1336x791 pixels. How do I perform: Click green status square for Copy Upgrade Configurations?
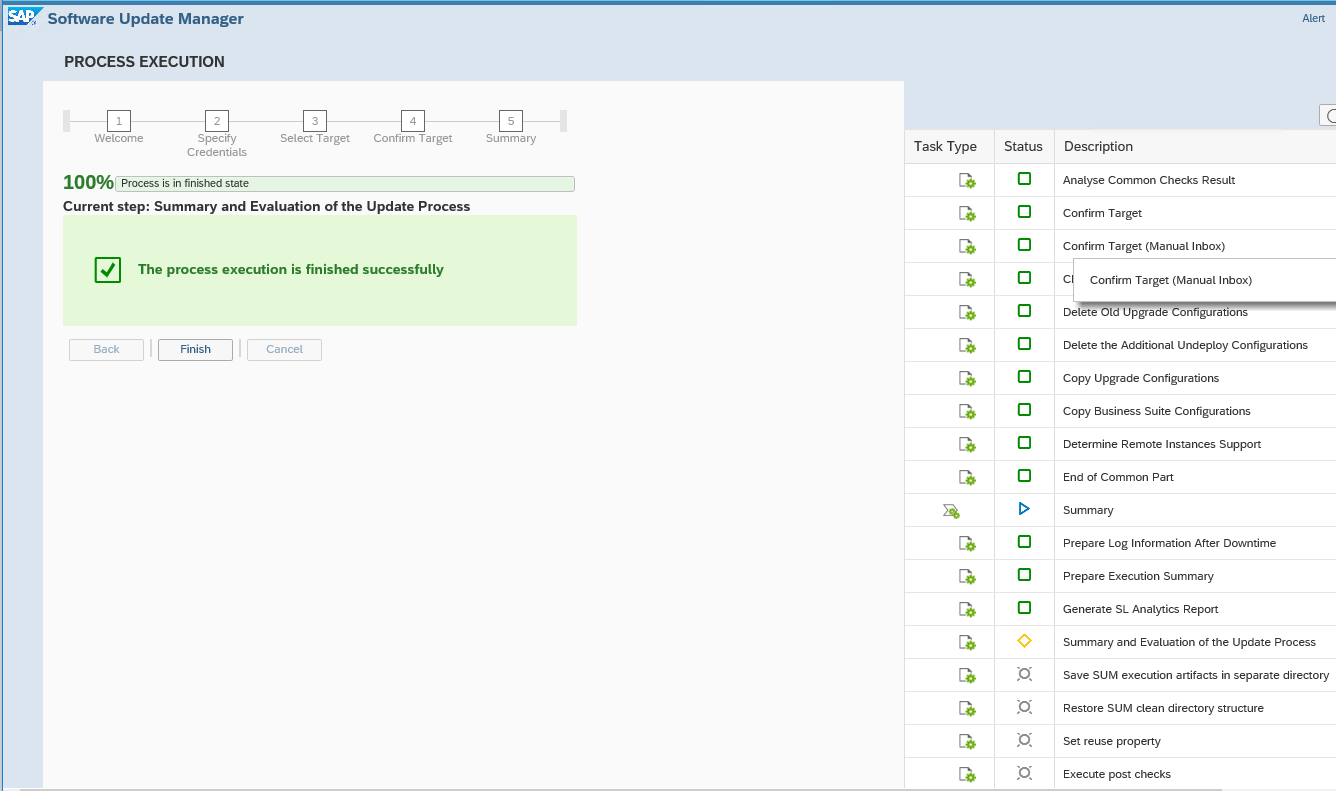pyautogui.click(x=1024, y=377)
